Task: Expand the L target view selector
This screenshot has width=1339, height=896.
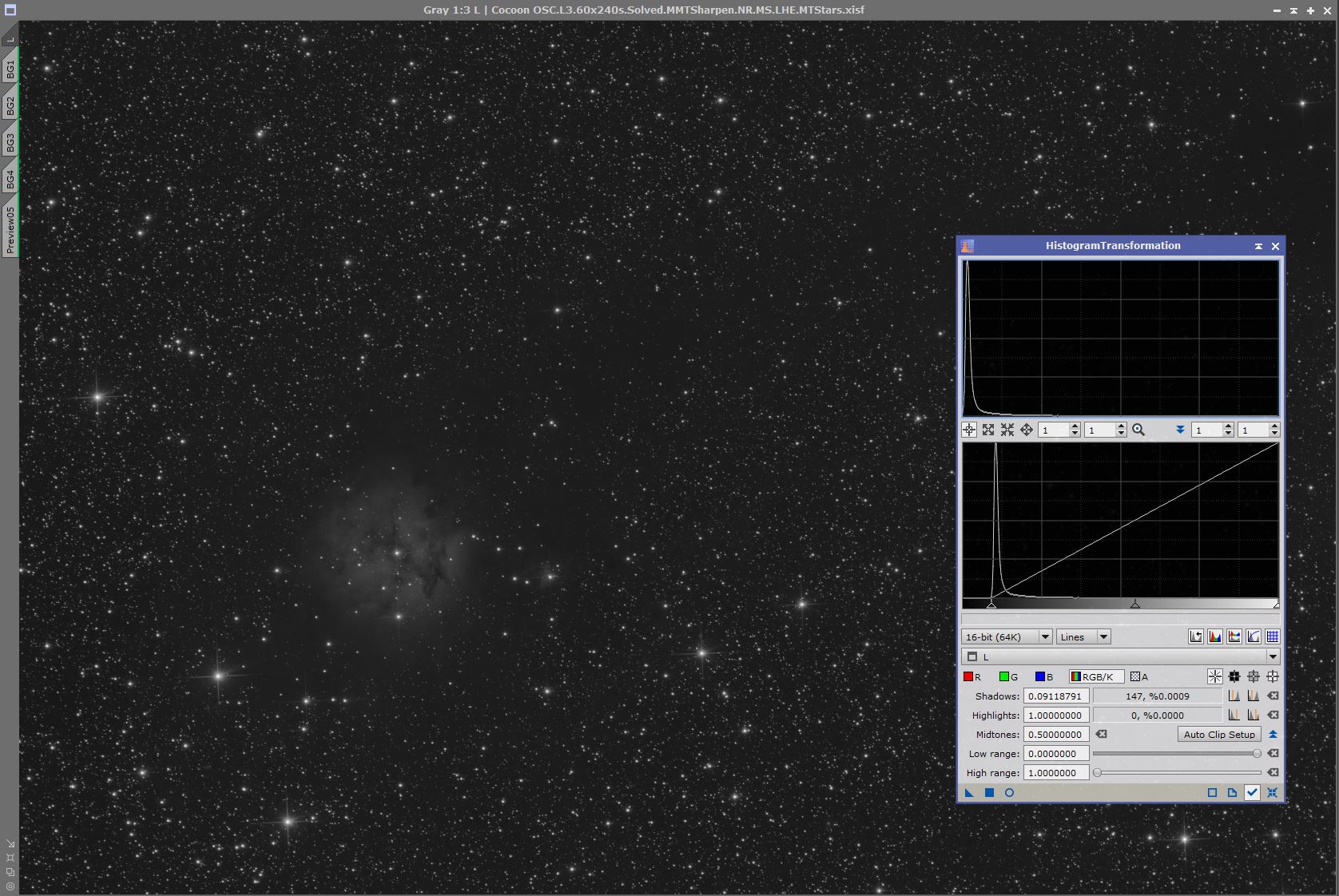Action: (x=1273, y=657)
